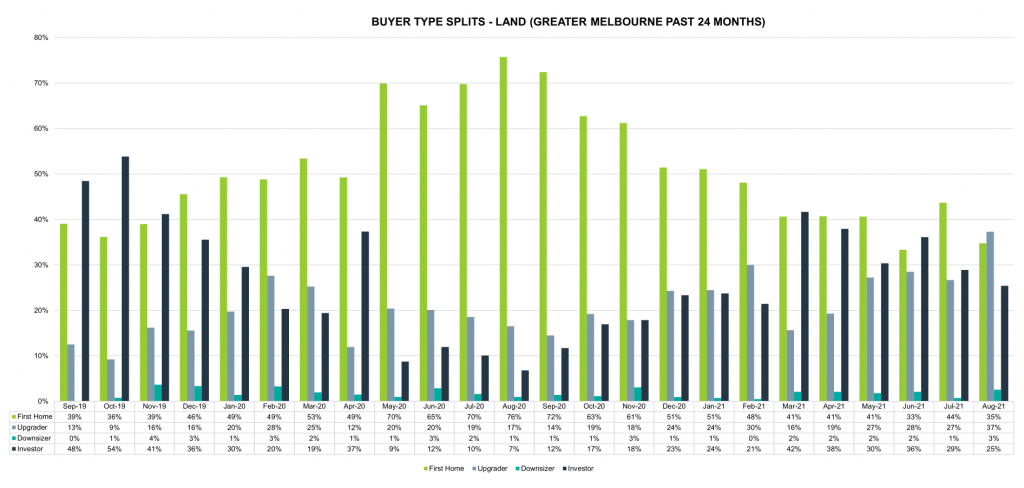Select the Upgrader bar for Aug-21
This screenshot has width=1024, height=488.
click(x=991, y=317)
